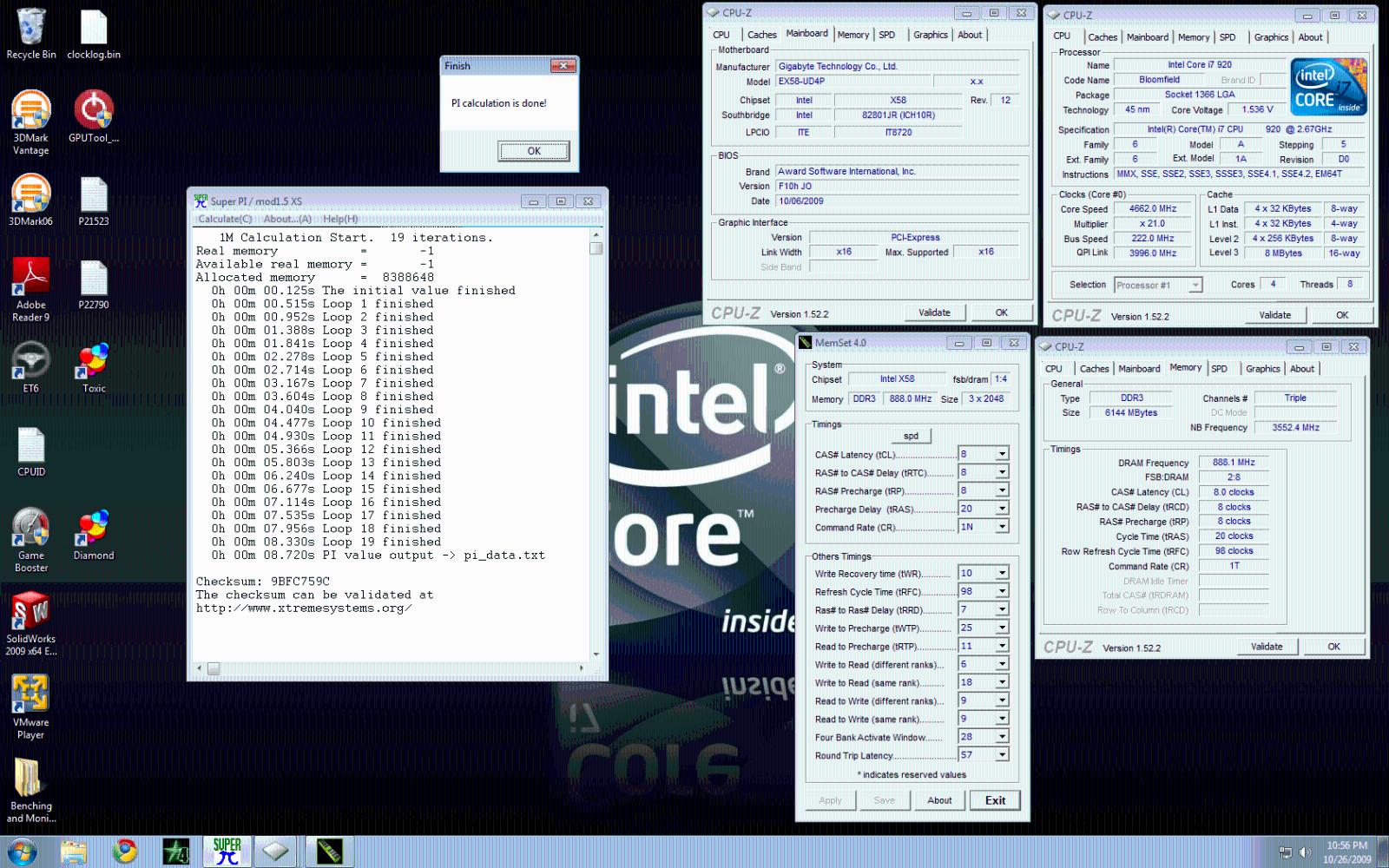The image size is (1389, 868).
Task: Open the Recycle Bin desktop icon
Action: coord(31,35)
